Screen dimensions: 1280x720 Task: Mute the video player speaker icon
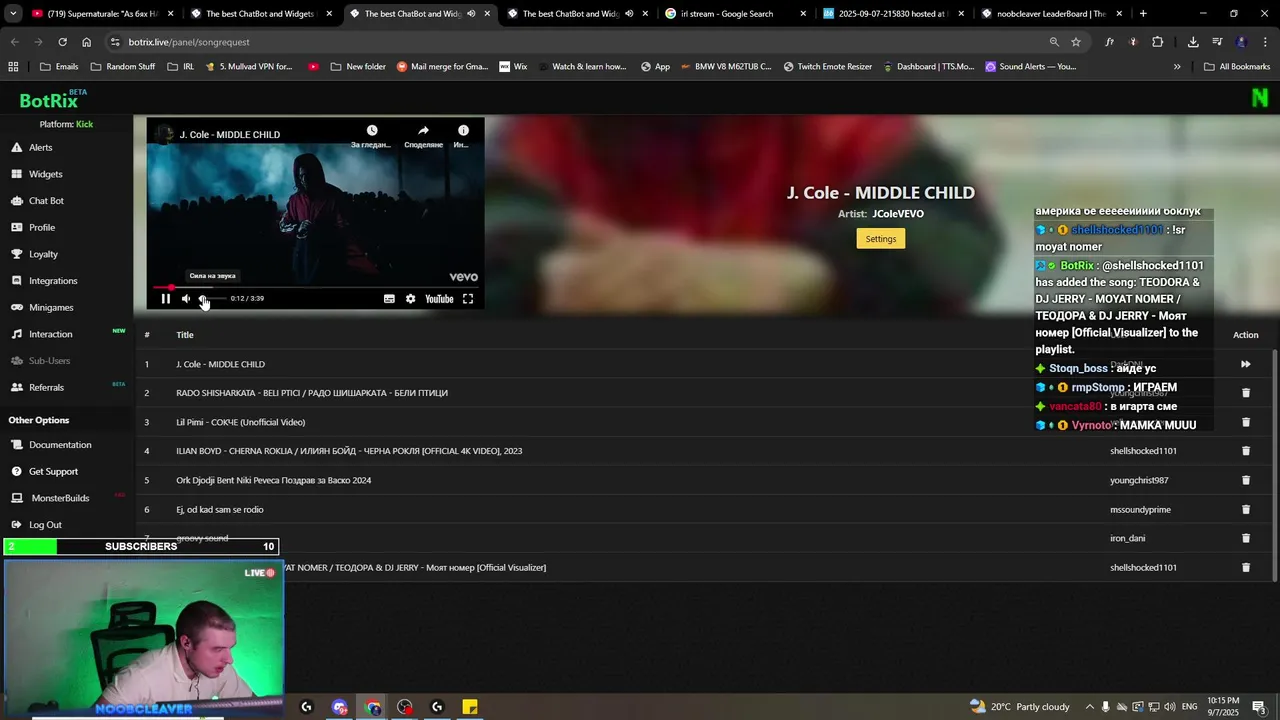click(186, 299)
